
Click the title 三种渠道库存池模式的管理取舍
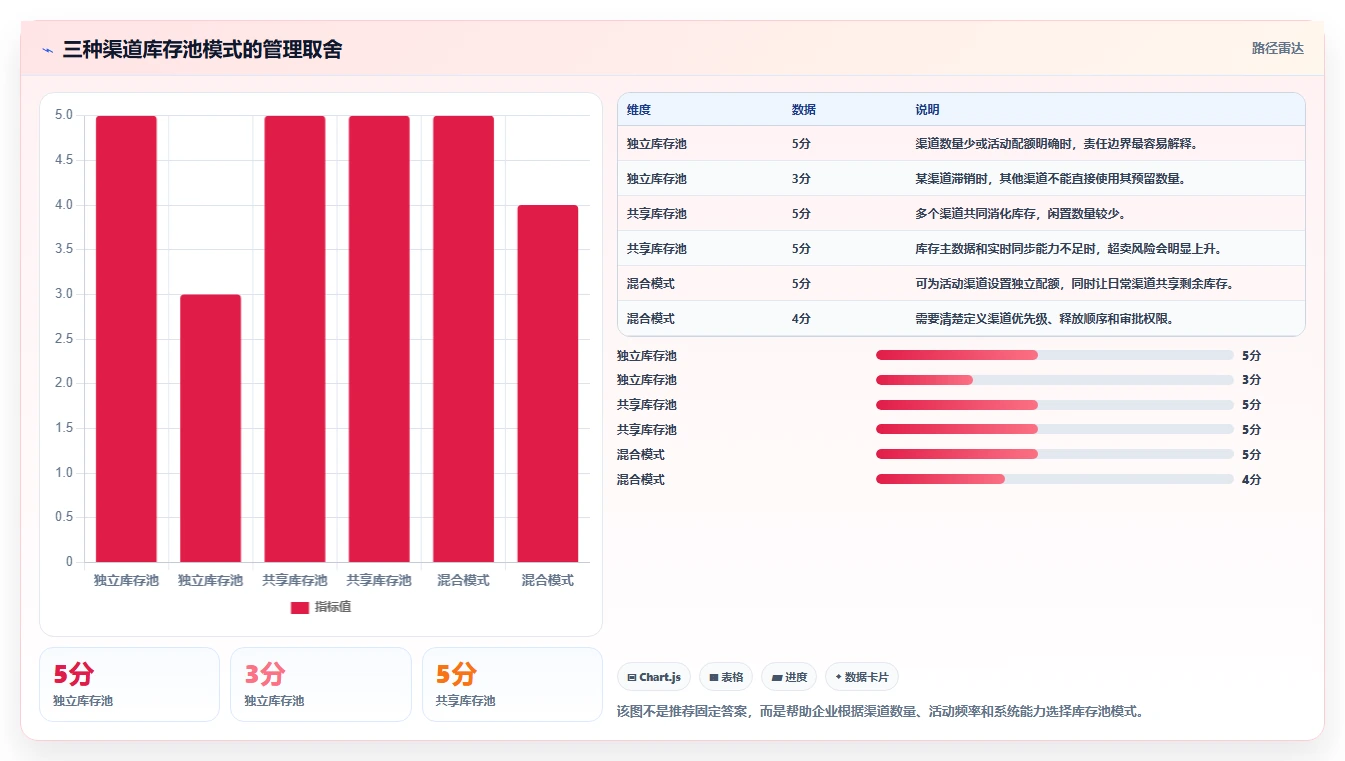[202, 50]
